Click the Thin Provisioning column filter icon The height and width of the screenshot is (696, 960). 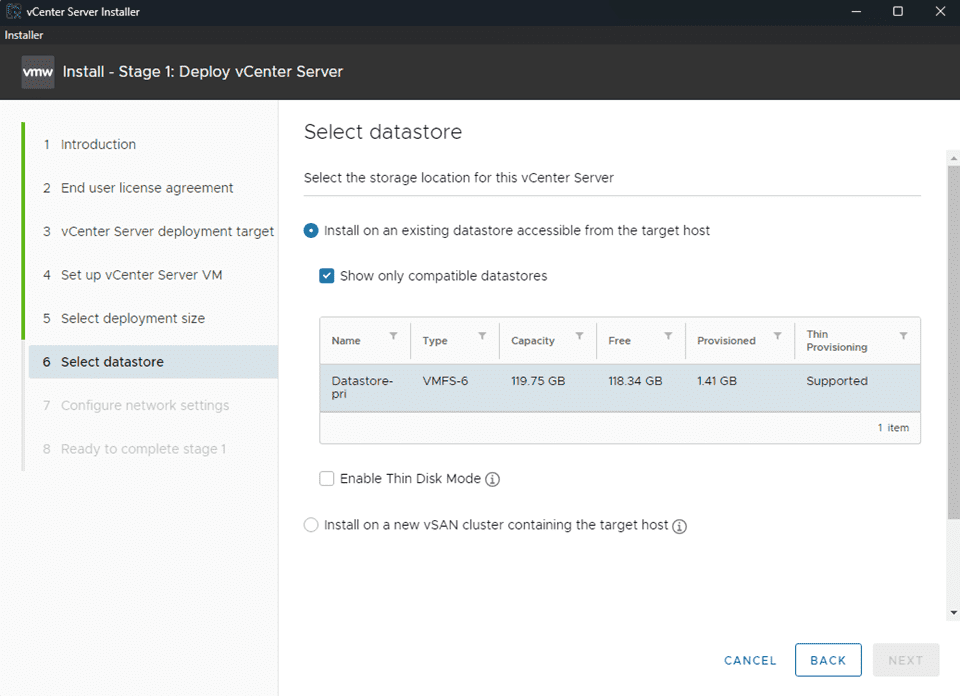pyautogui.click(x=905, y=334)
